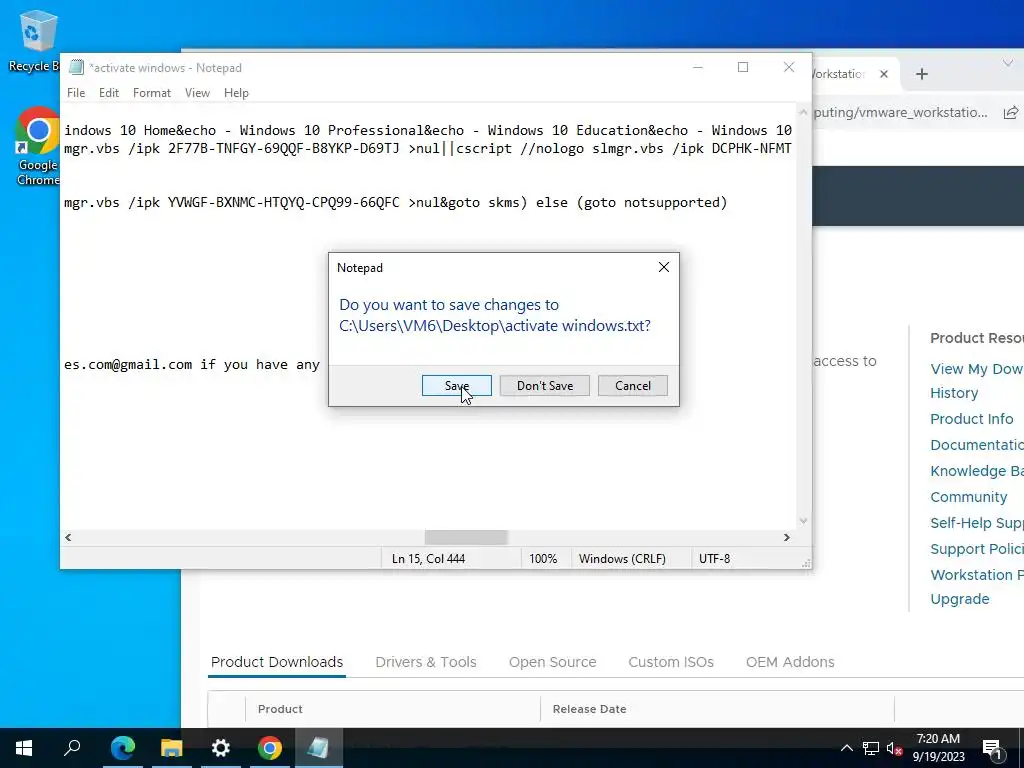Screen dimensions: 1024x768
Task: Click the network tray icon
Action: [871, 748]
